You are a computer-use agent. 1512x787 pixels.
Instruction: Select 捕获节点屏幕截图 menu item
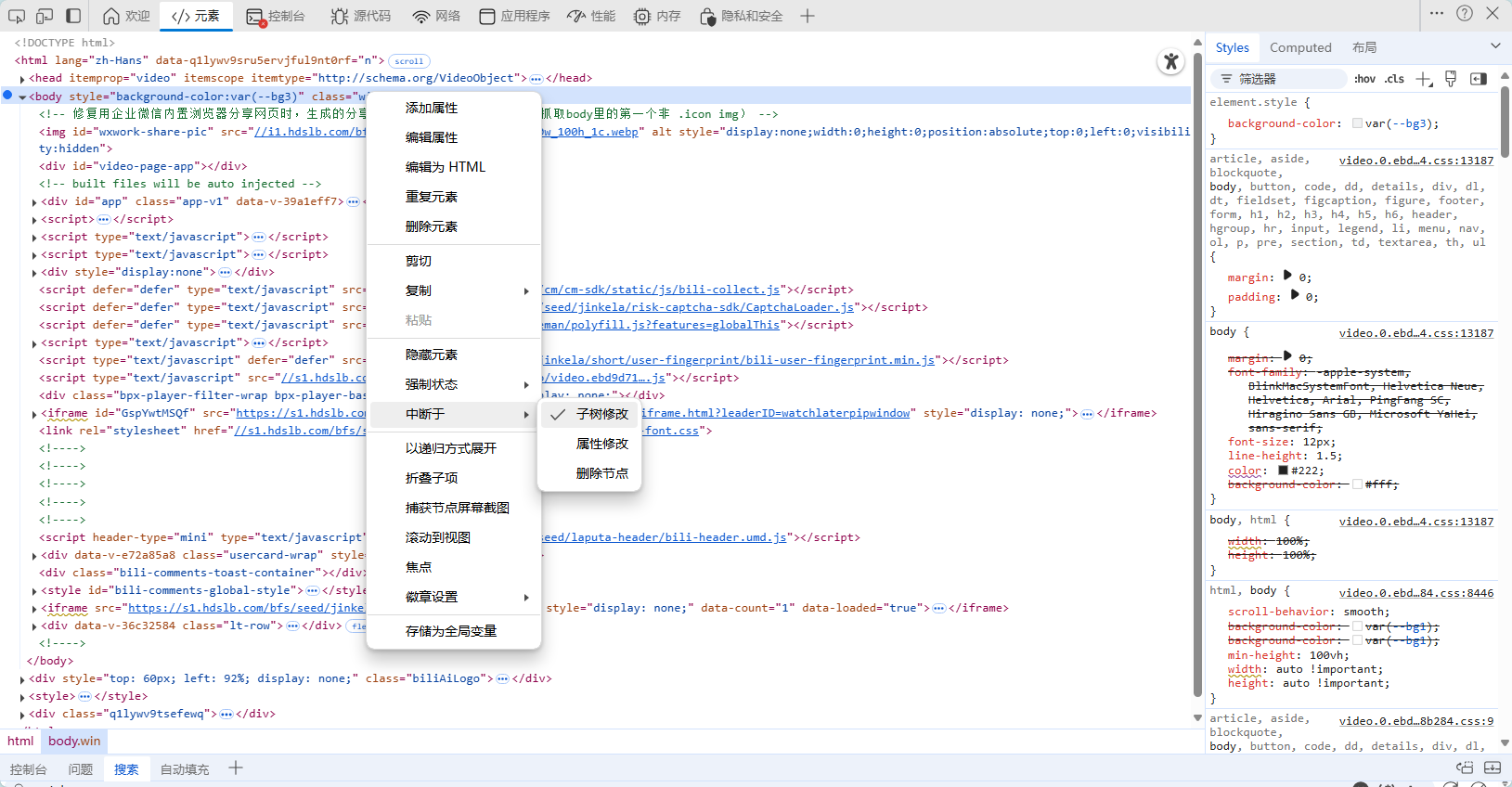[x=454, y=508]
